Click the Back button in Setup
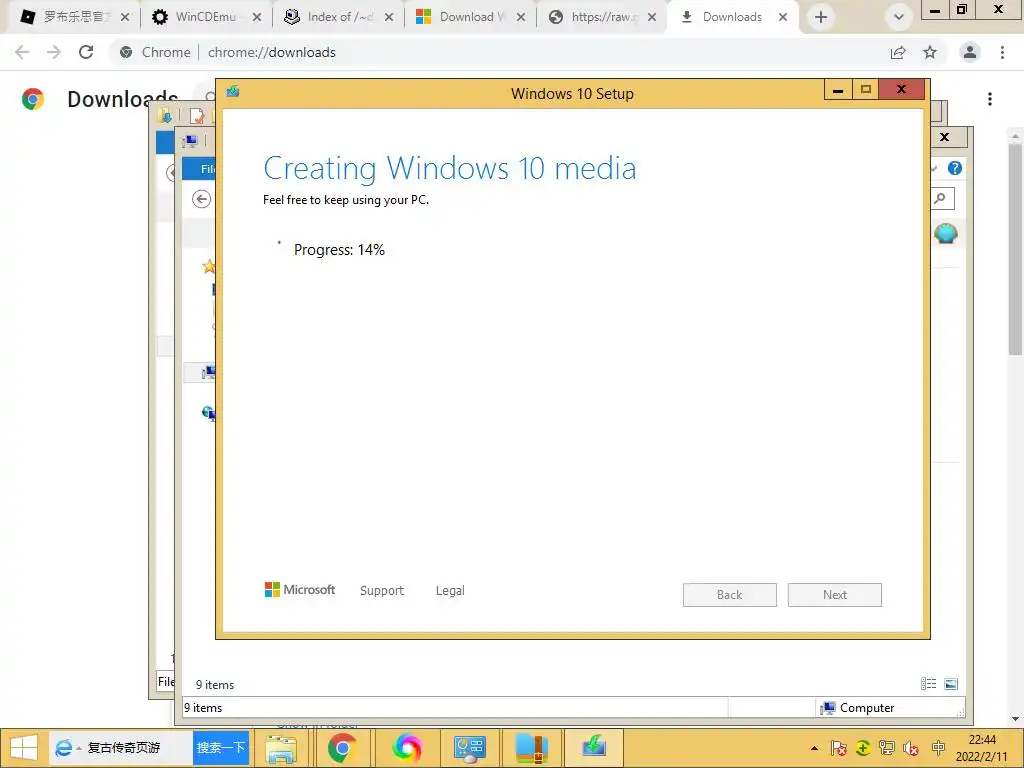Image resolution: width=1024 pixels, height=768 pixels. pyautogui.click(x=729, y=595)
